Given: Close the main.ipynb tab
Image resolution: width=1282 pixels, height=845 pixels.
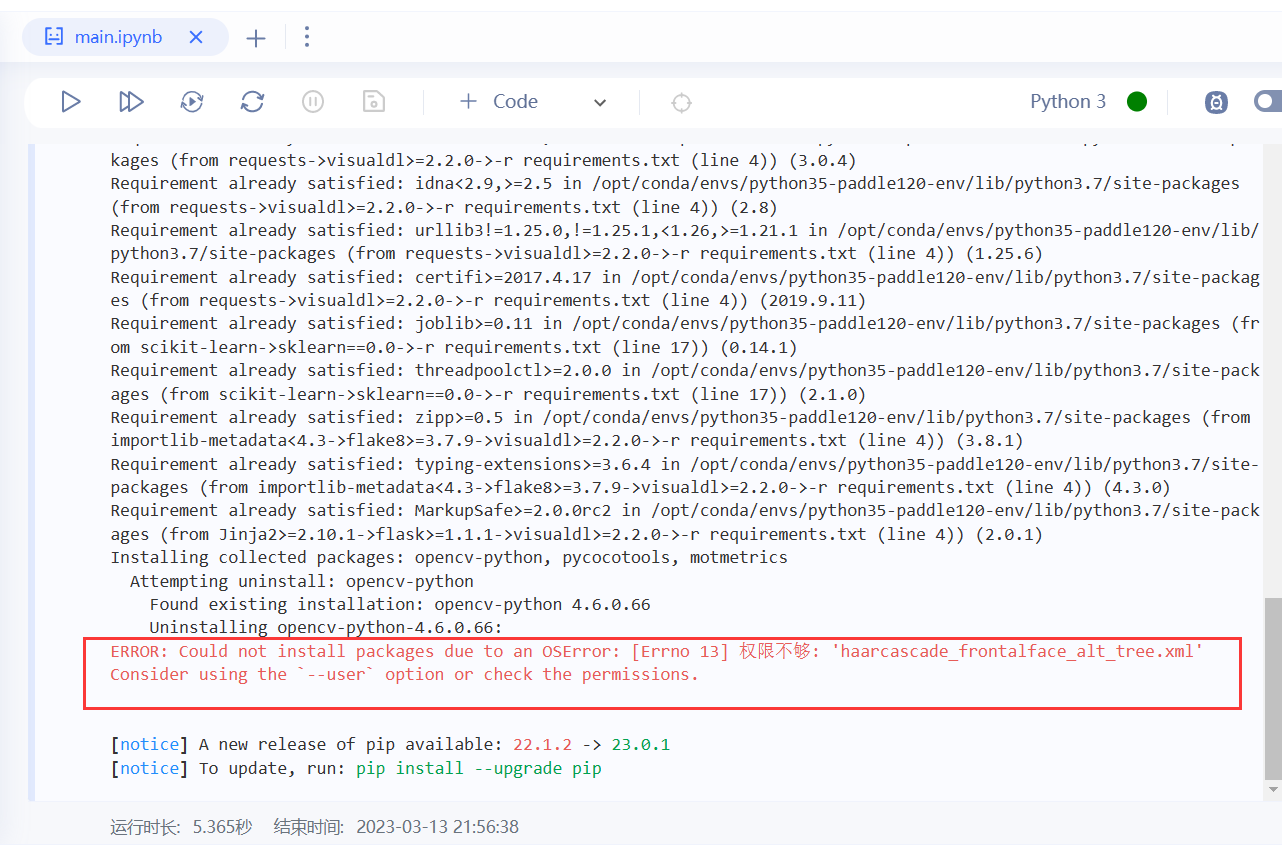Looking at the screenshot, I should [x=196, y=36].
